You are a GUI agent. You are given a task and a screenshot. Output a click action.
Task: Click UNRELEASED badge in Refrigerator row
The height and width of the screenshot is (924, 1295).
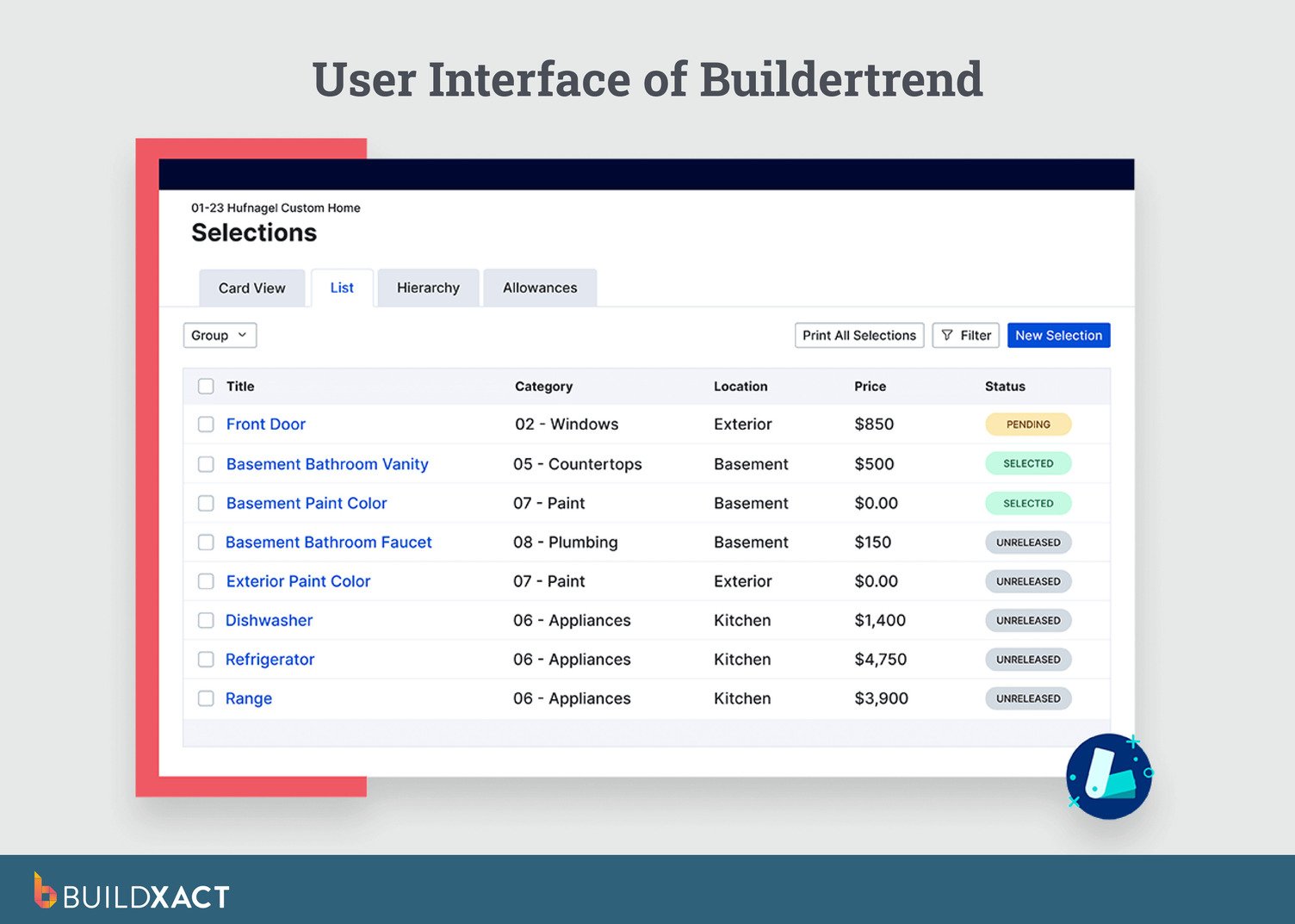click(x=1028, y=660)
